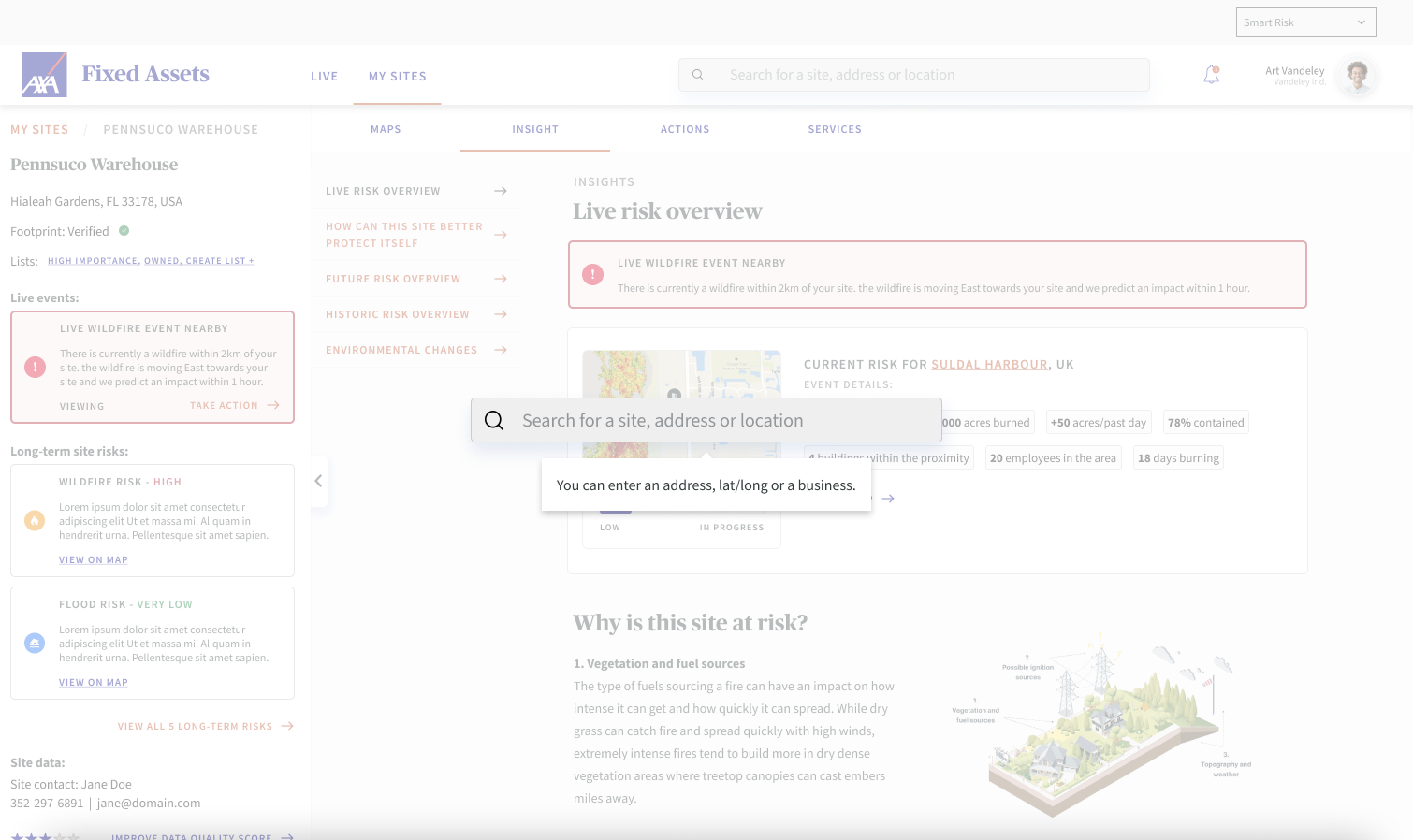The height and width of the screenshot is (840, 1413).
Task: Click High Importance list link
Action: coord(93,261)
